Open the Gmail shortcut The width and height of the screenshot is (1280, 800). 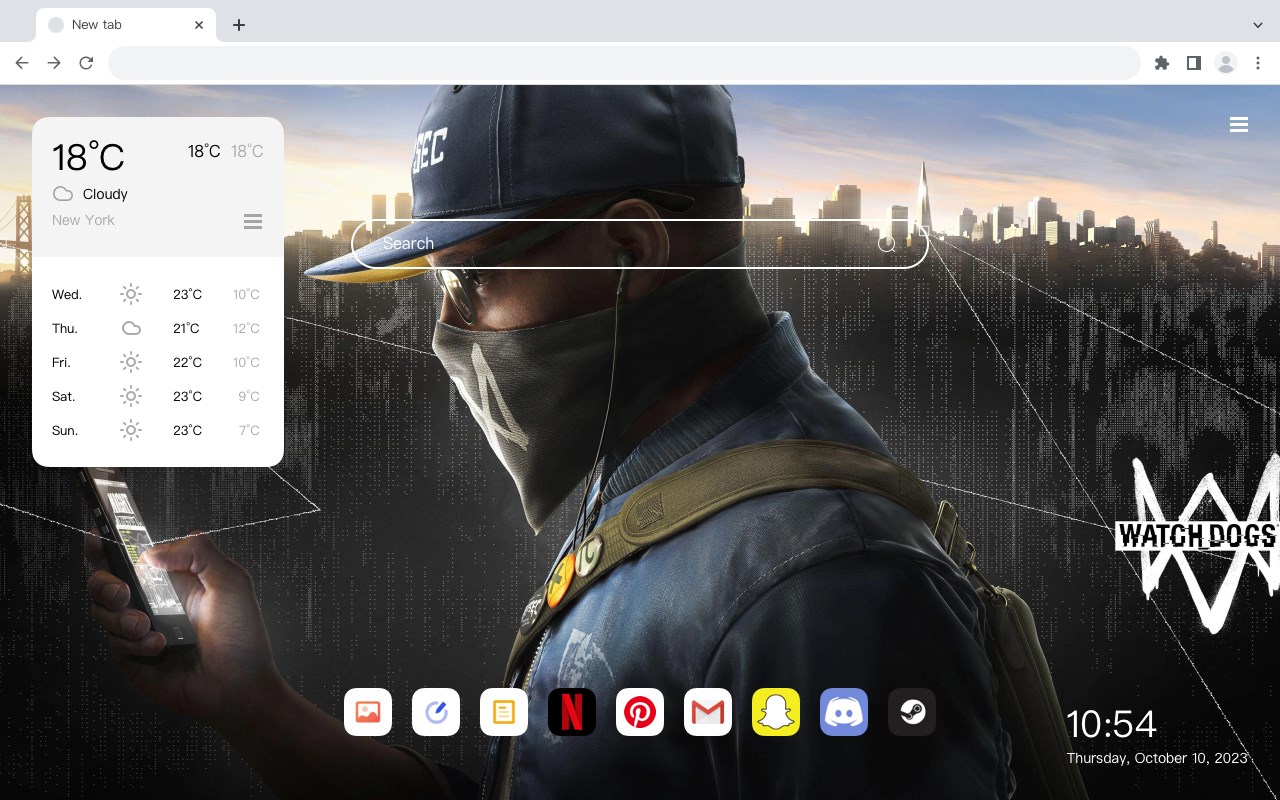click(x=708, y=712)
